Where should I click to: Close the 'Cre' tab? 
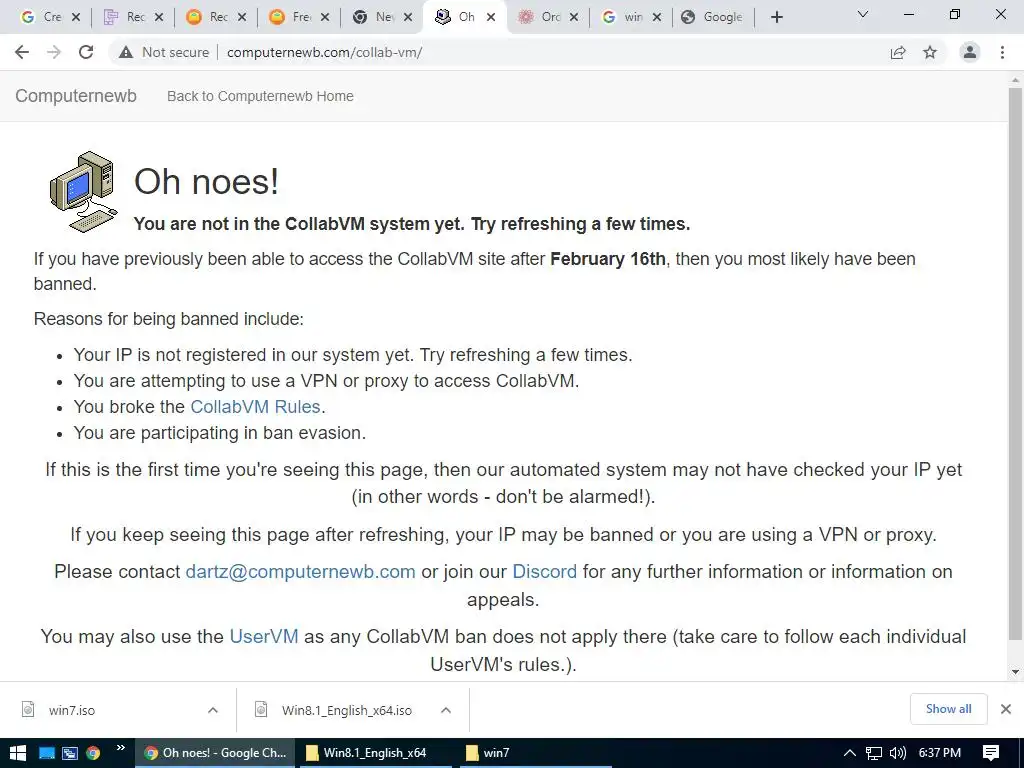(76, 18)
